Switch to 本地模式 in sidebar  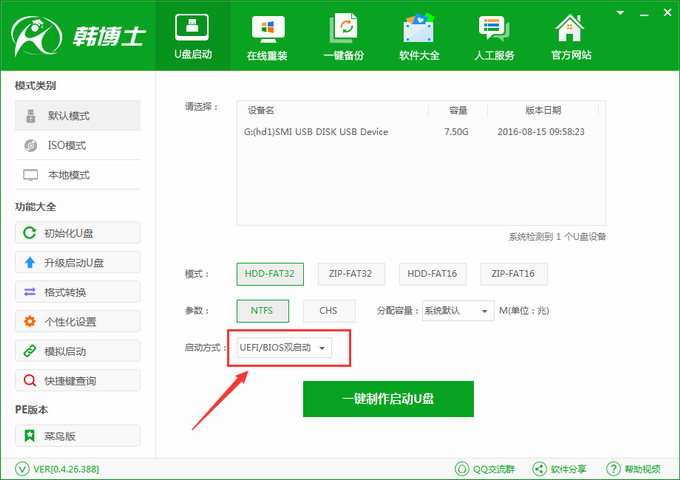(x=68, y=175)
